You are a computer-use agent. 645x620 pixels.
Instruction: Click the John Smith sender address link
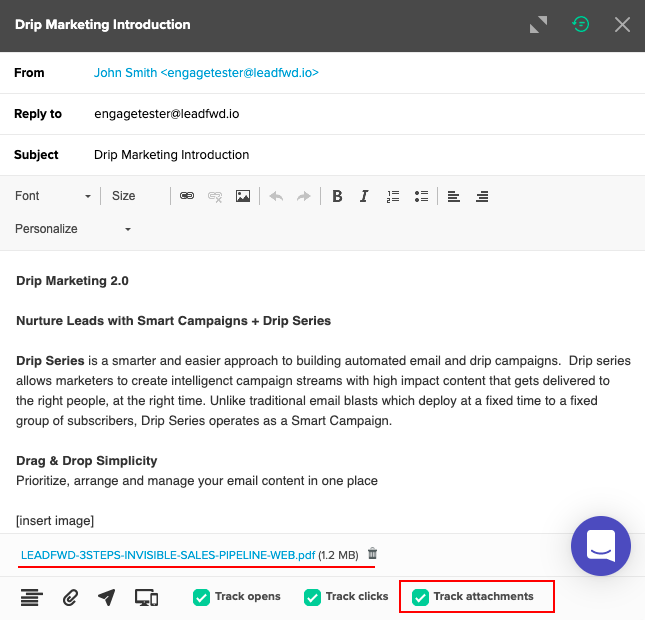[206, 73]
